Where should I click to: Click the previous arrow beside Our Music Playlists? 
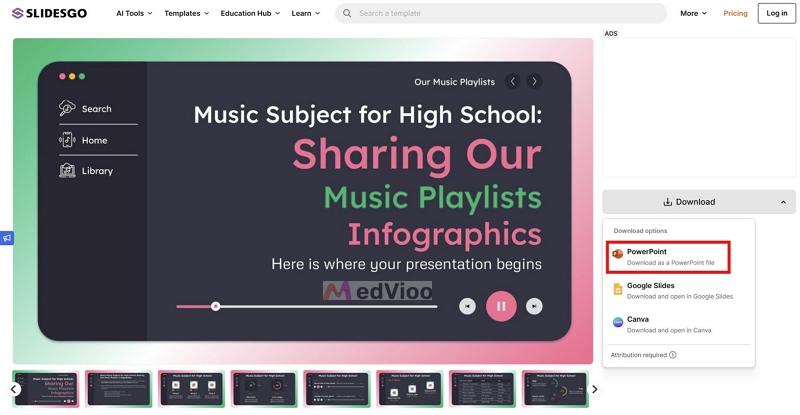(x=513, y=82)
